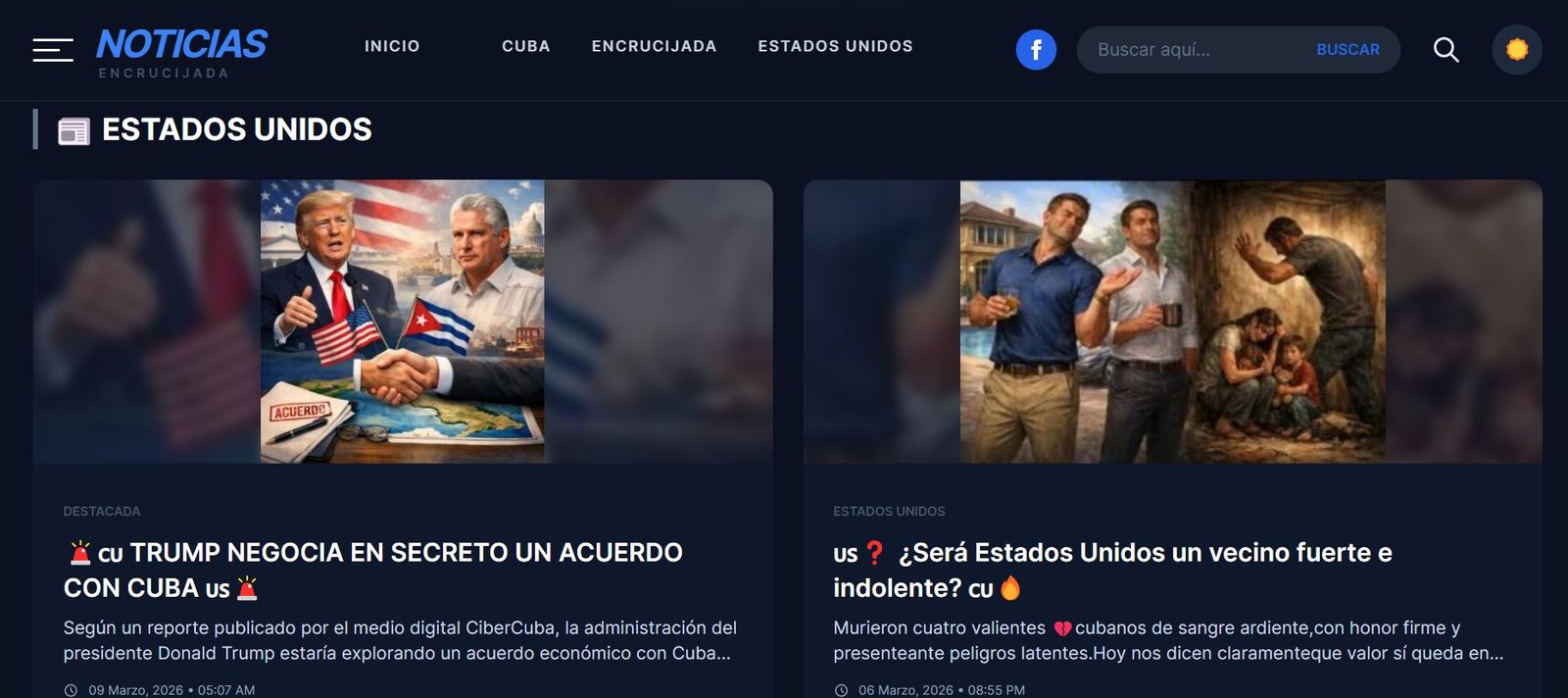Click the Buscar button
The width and height of the screenshot is (1568, 698).
tap(1347, 50)
